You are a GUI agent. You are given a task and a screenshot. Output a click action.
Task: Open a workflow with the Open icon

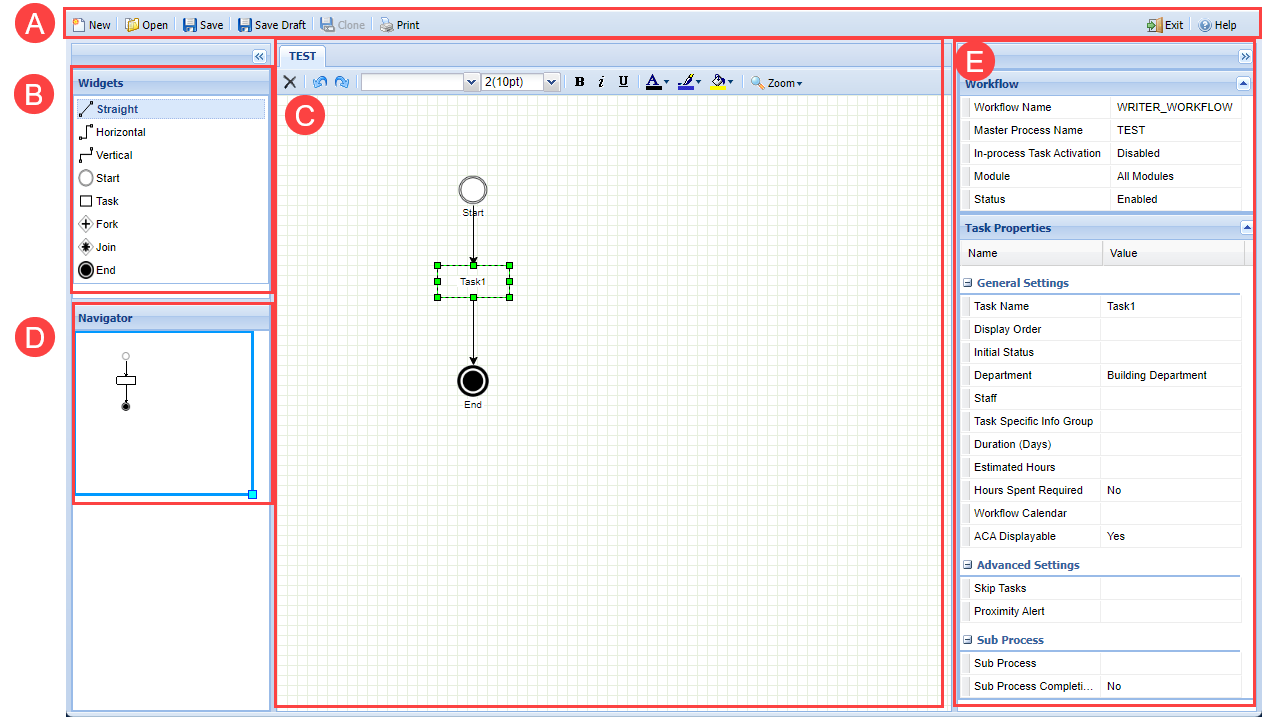pyautogui.click(x=132, y=25)
